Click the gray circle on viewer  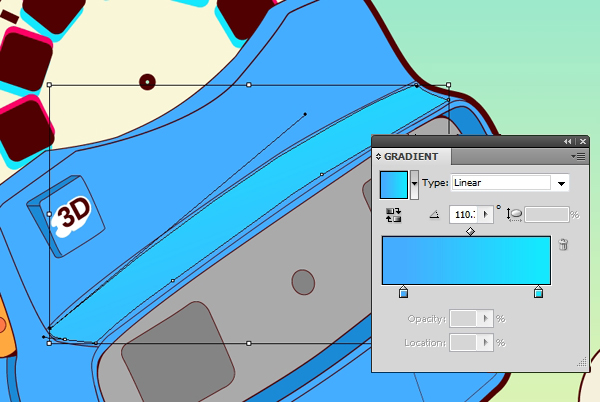(x=303, y=282)
